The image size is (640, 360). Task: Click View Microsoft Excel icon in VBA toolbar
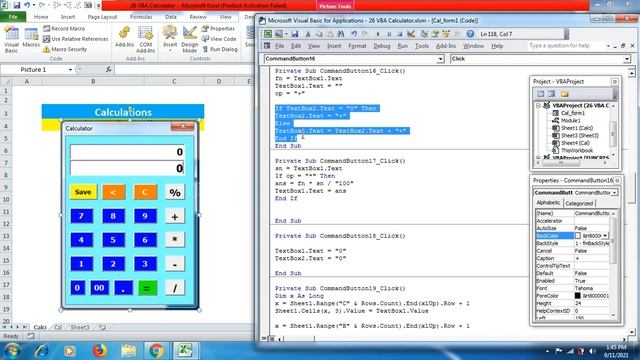click(x=268, y=34)
